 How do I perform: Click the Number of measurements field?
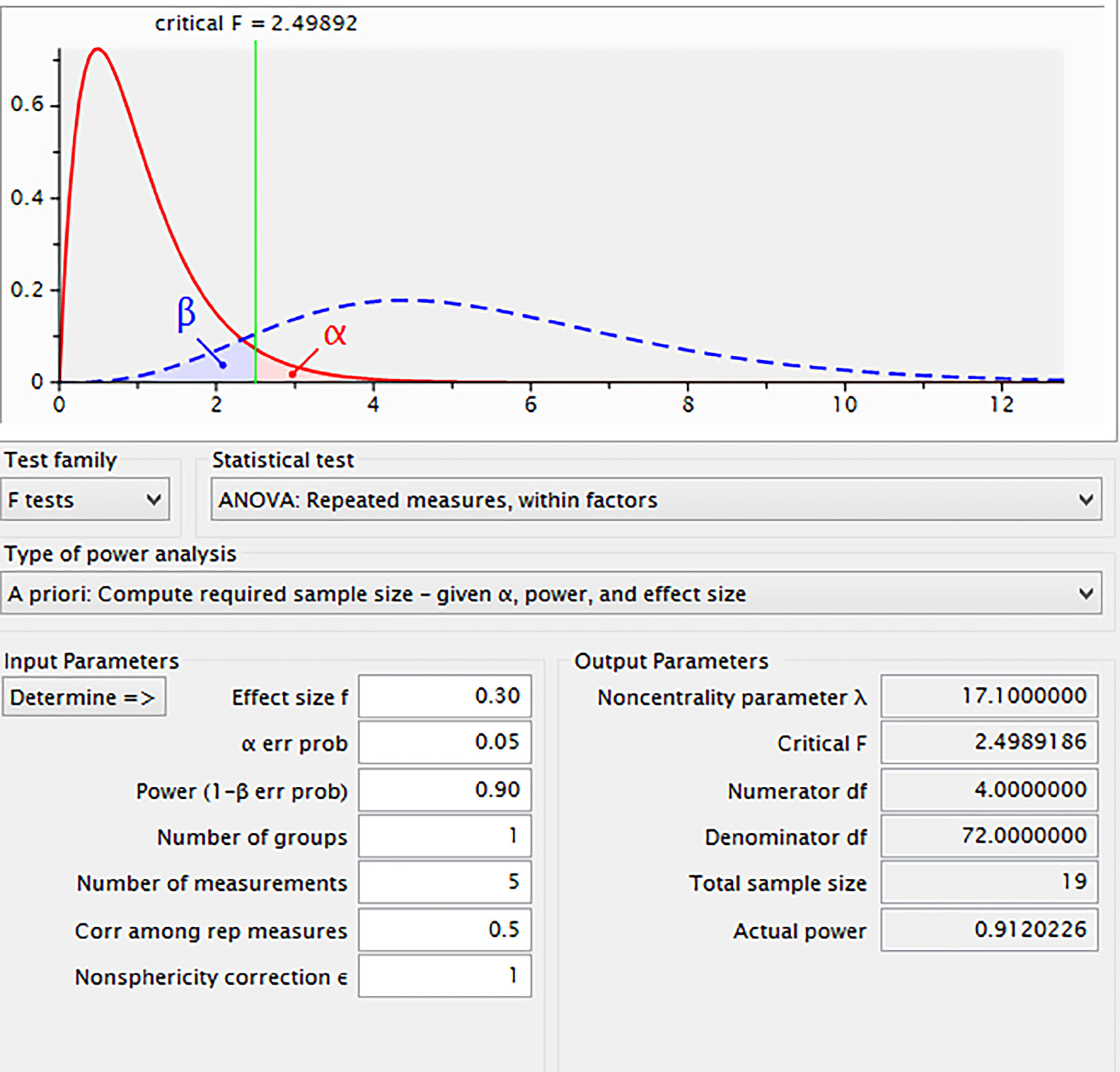(x=444, y=882)
